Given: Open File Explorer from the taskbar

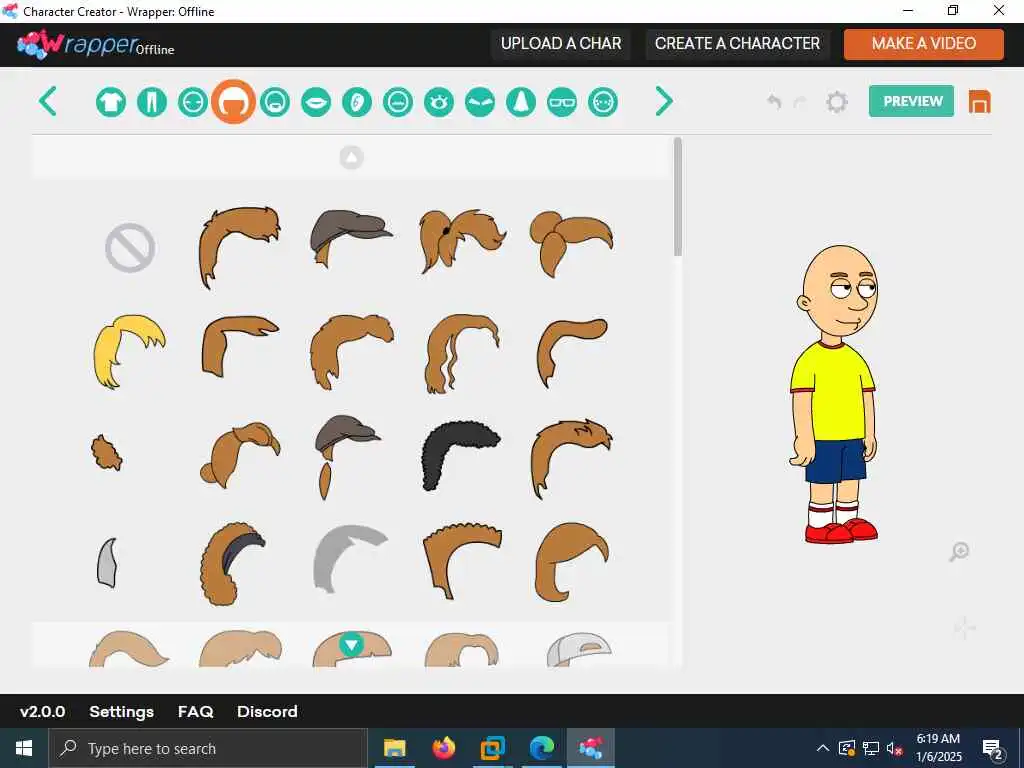Looking at the screenshot, I should pos(394,748).
